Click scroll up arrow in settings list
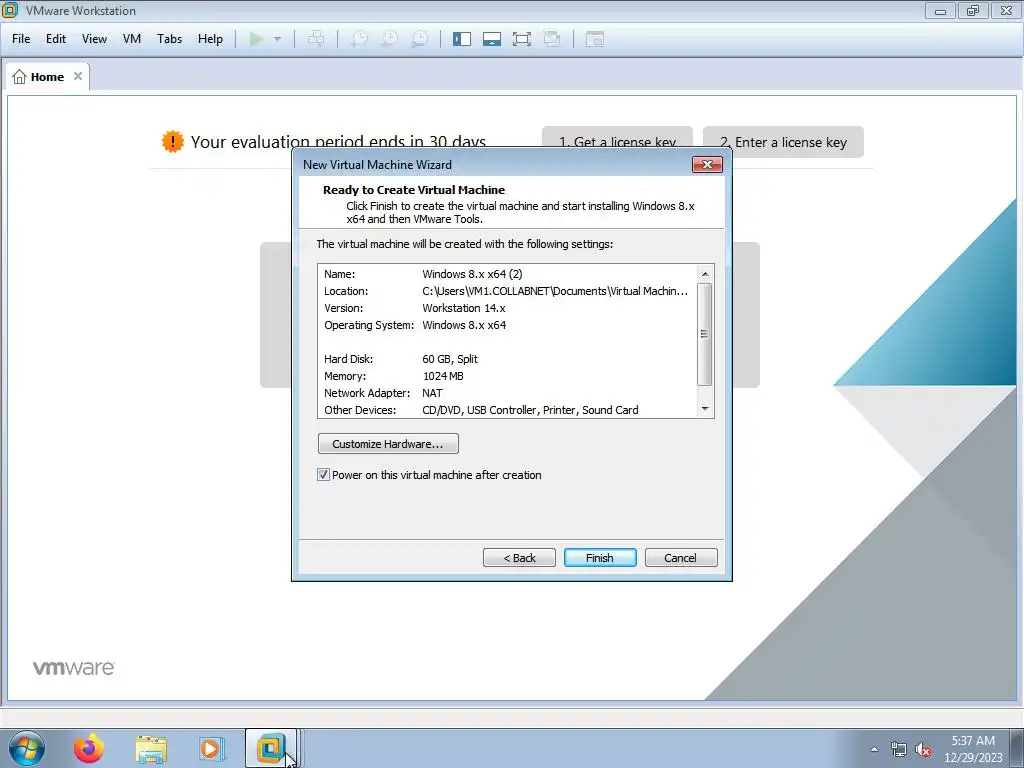 (x=705, y=274)
